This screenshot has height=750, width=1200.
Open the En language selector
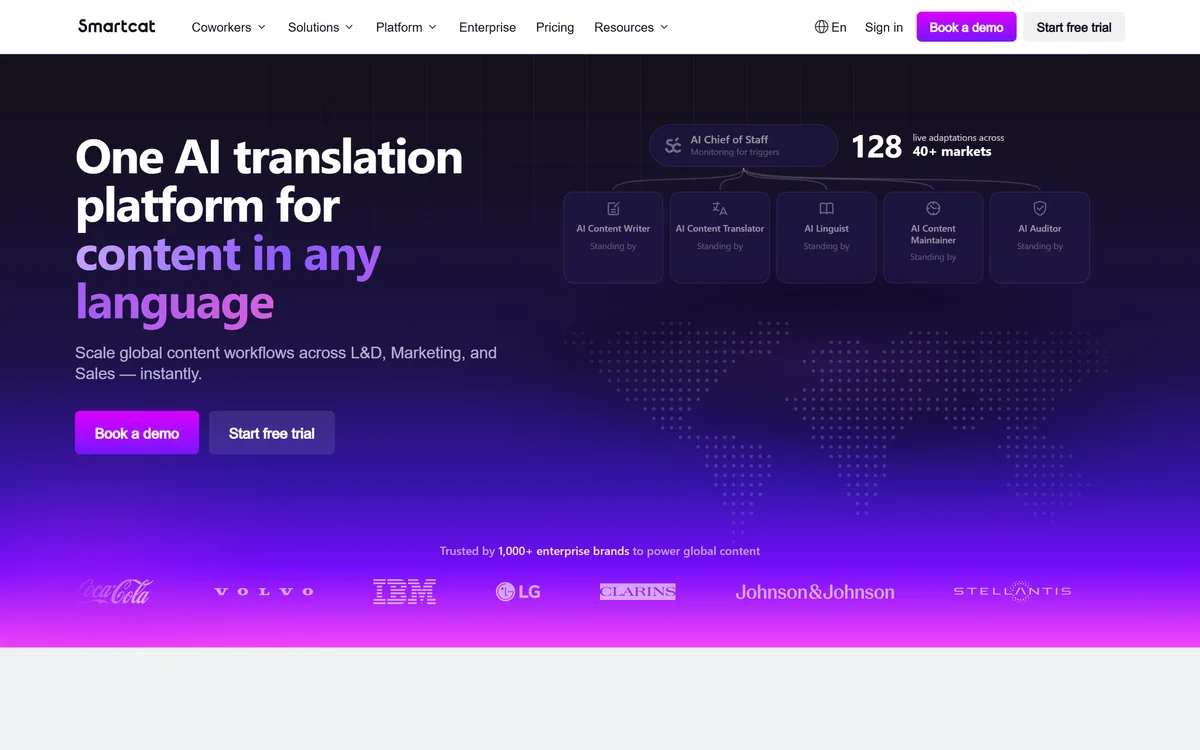830,27
